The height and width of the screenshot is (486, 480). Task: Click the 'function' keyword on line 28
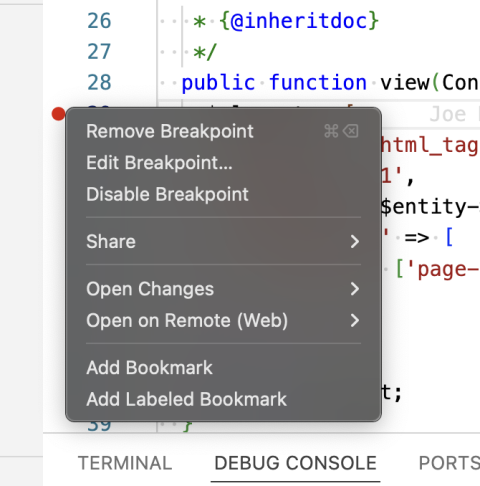click(318, 82)
